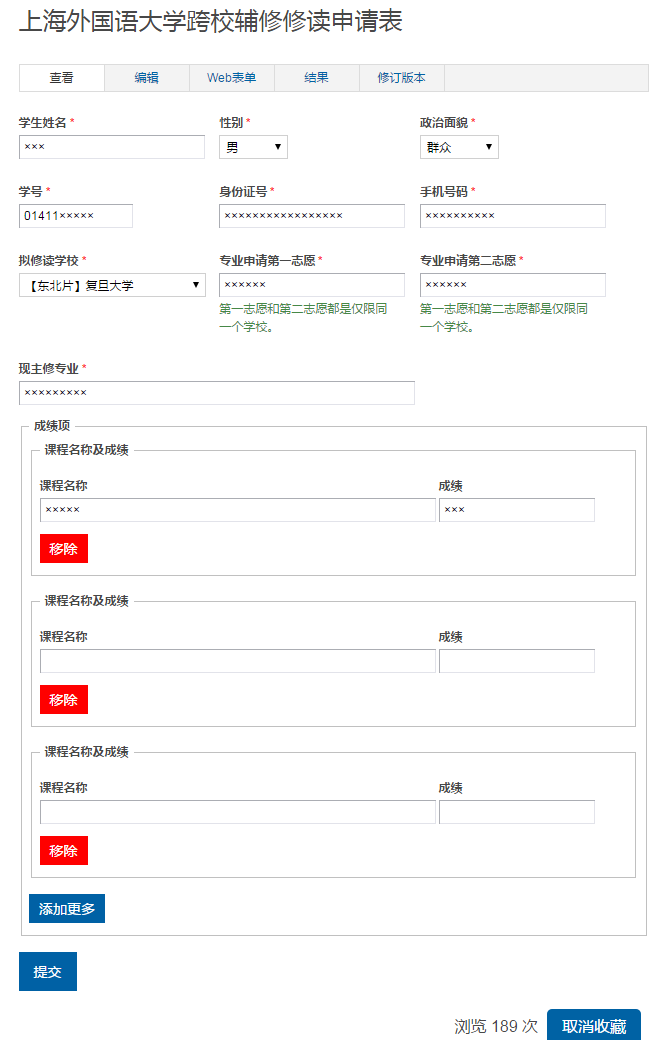This screenshot has height=1040, width=667.
Task: Focus the 学号 text field
Action: click(x=75, y=216)
